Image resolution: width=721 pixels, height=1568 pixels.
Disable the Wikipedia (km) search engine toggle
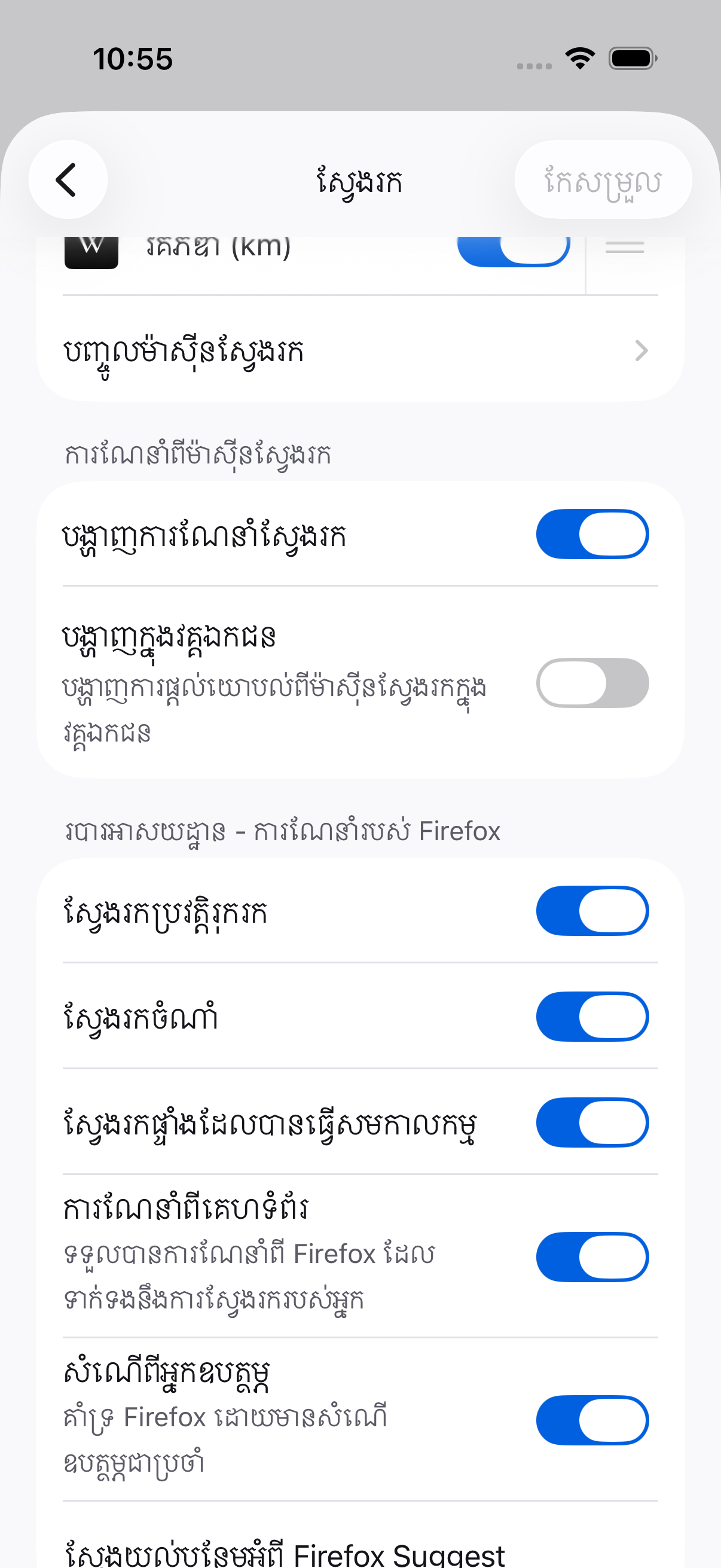pos(514,249)
